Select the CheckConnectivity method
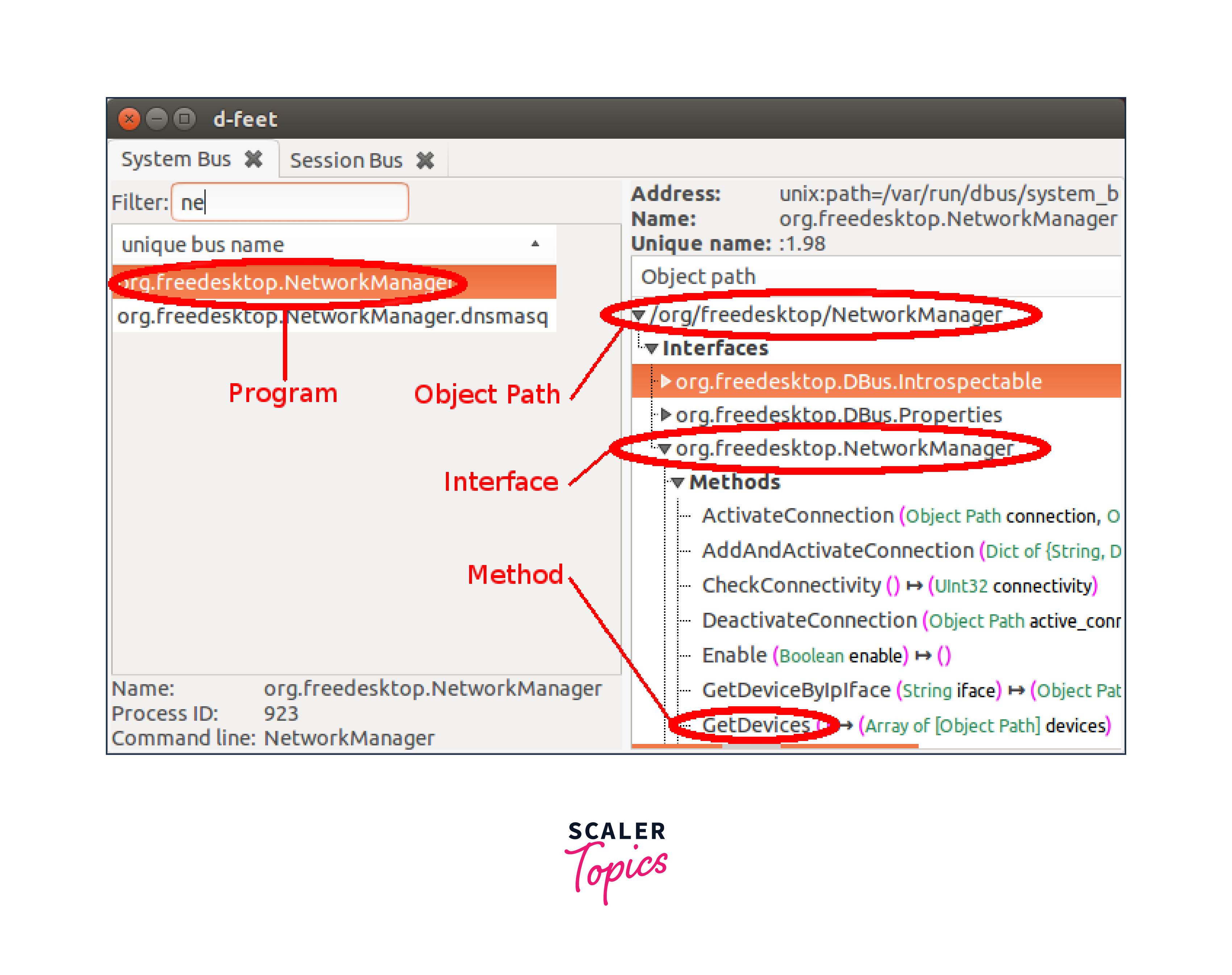The width and height of the screenshot is (1232, 975). 791,586
